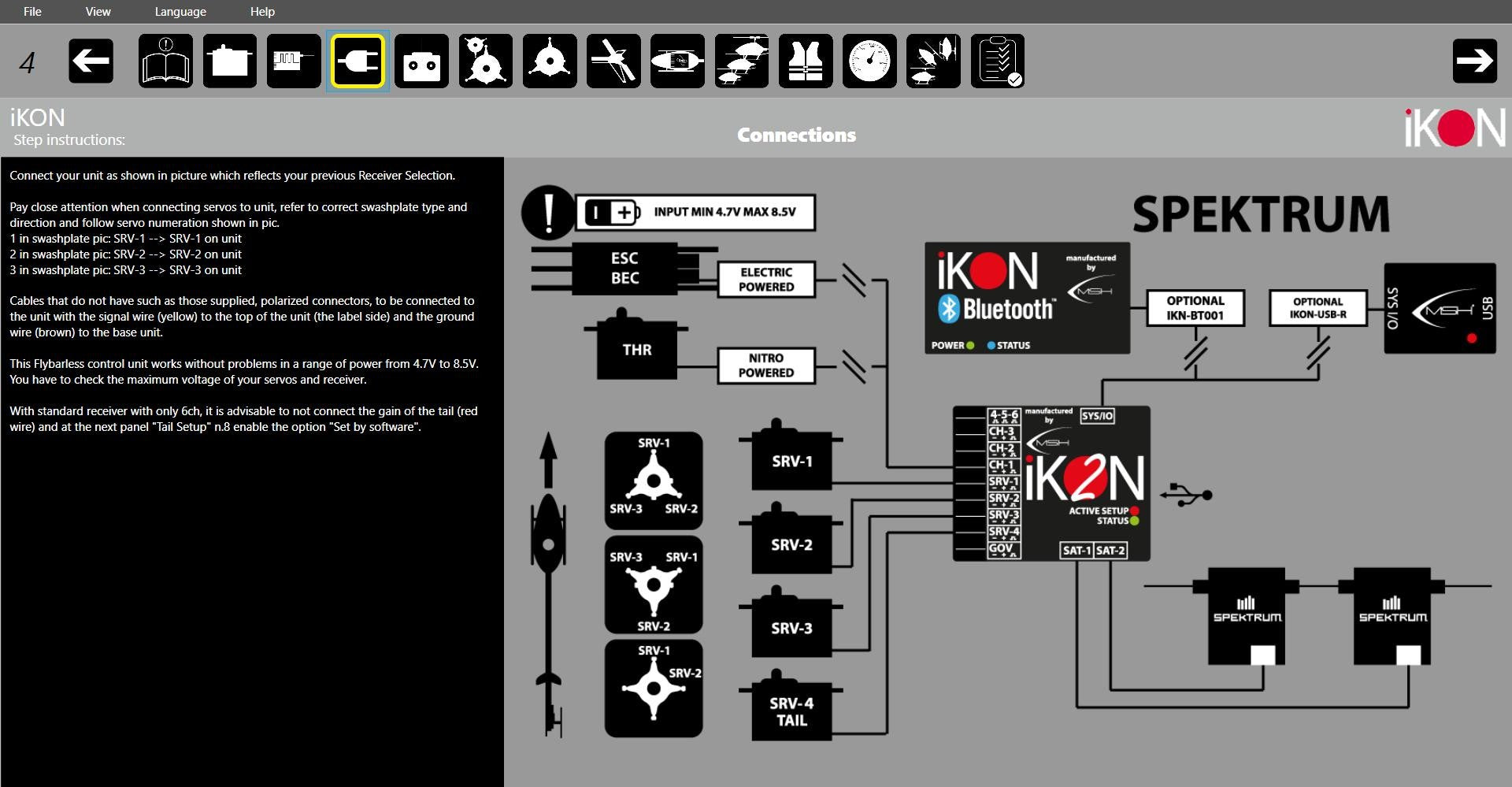Viewport: 1512px width, 787px height.
Task: Open the receiver signal waveform step
Action: point(293,61)
